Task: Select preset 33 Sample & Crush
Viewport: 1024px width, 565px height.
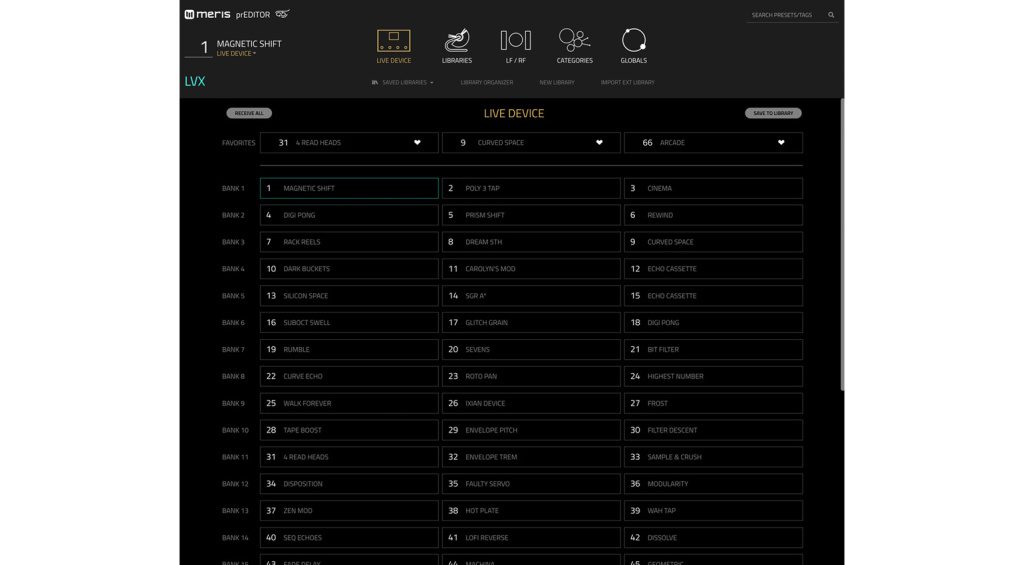Action: (713, 457)
